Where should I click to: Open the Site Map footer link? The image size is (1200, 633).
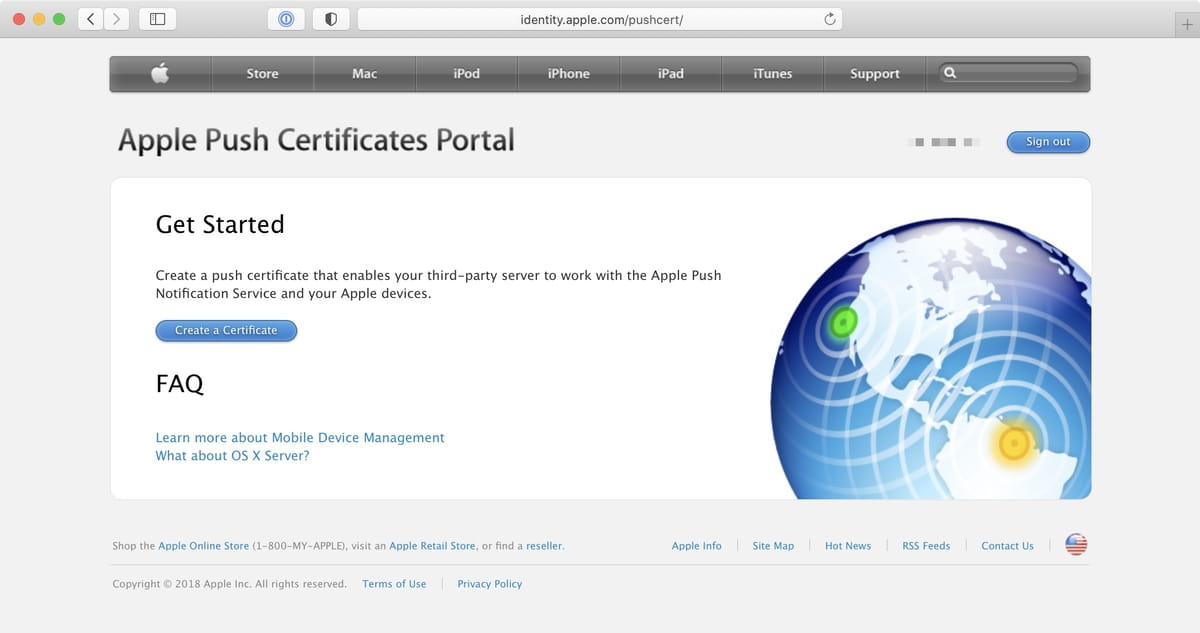[x=773, y=546]
